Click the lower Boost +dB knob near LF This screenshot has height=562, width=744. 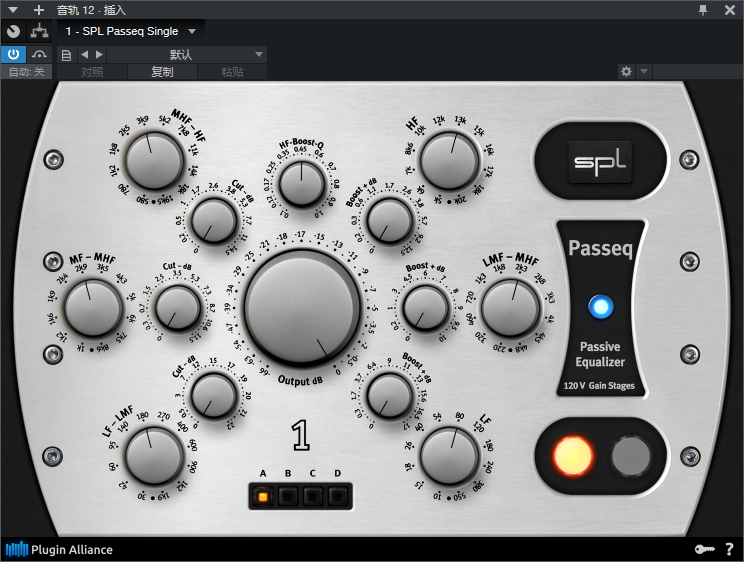coord(390,396)
